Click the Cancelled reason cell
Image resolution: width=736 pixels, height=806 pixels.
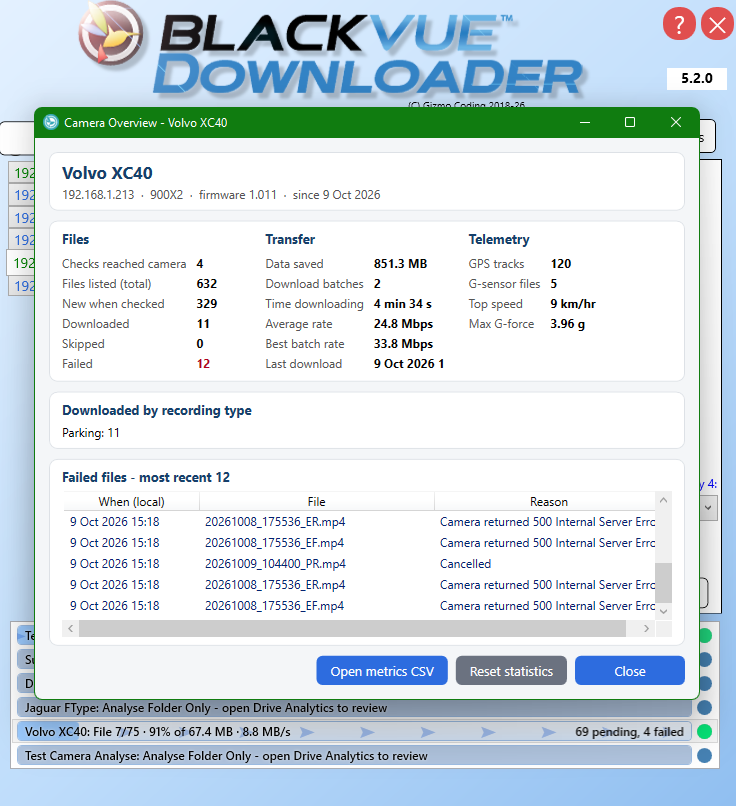click(x=465, y=564)
